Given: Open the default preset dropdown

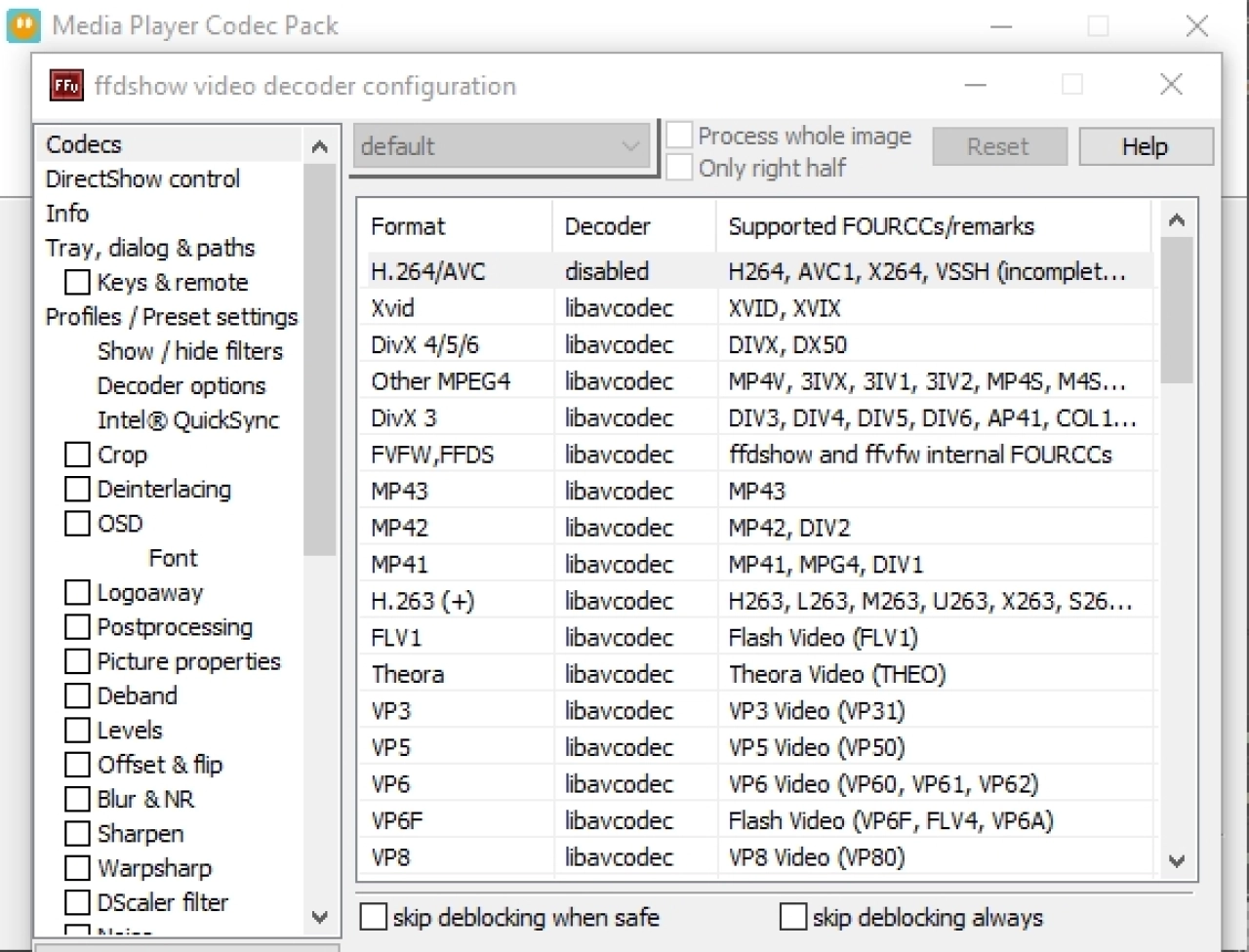Looking at the screenshot, I should (x=502, y=146).
